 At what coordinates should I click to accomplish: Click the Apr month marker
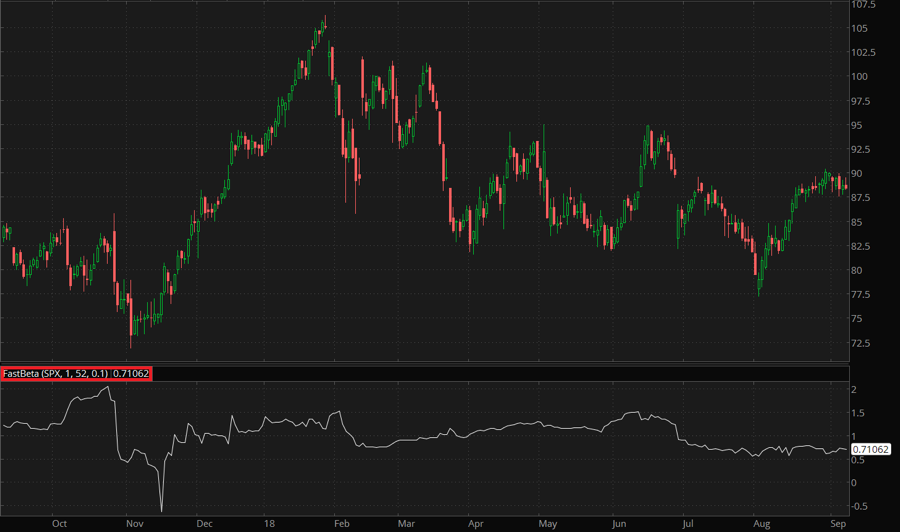[x=476, y=522]
